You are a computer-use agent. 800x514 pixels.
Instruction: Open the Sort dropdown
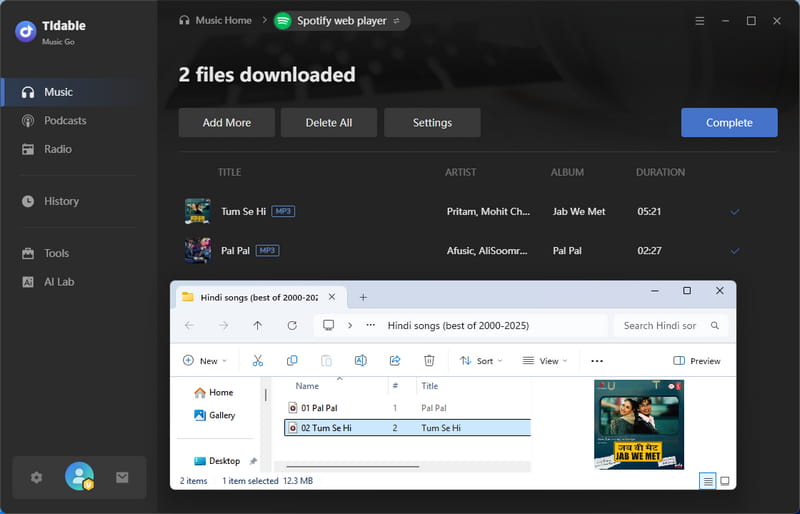(481, 361)
